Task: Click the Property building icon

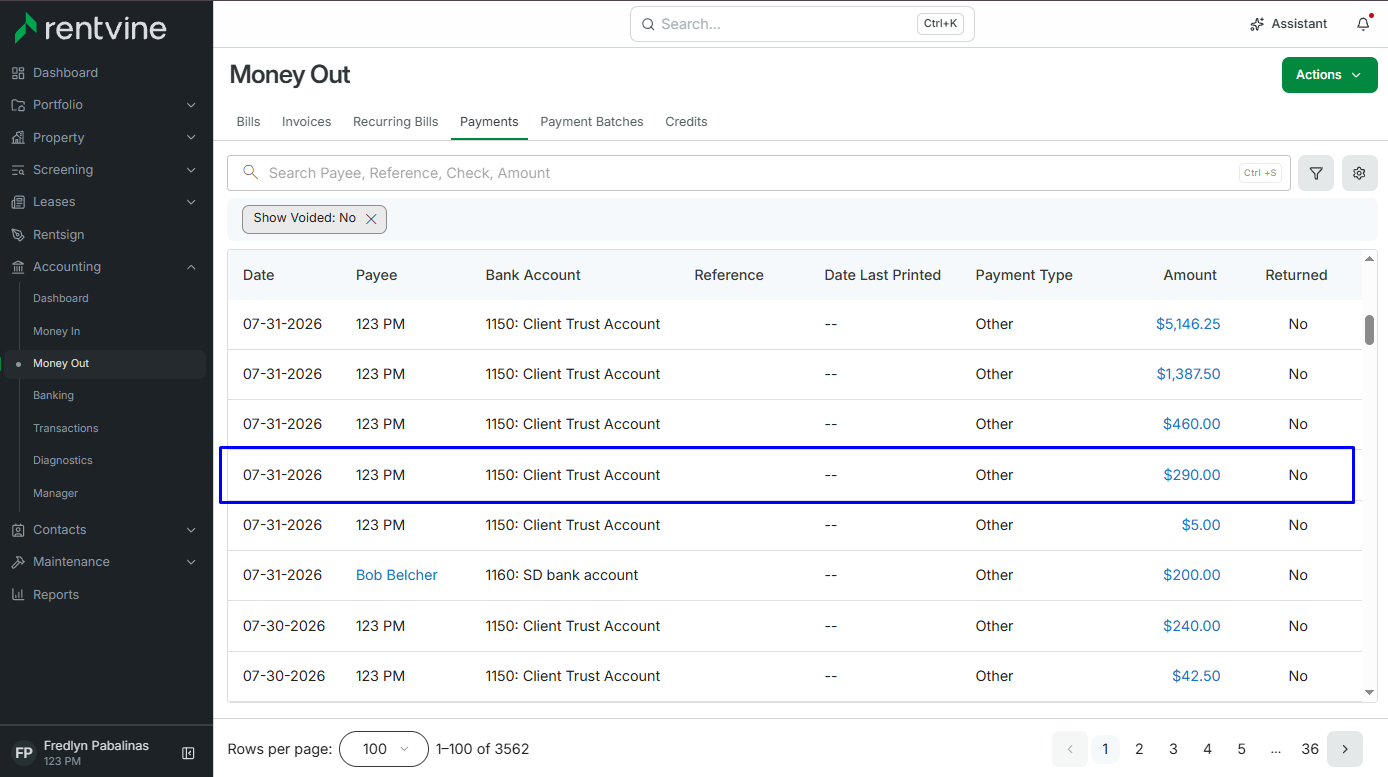Action: point(18,138)
